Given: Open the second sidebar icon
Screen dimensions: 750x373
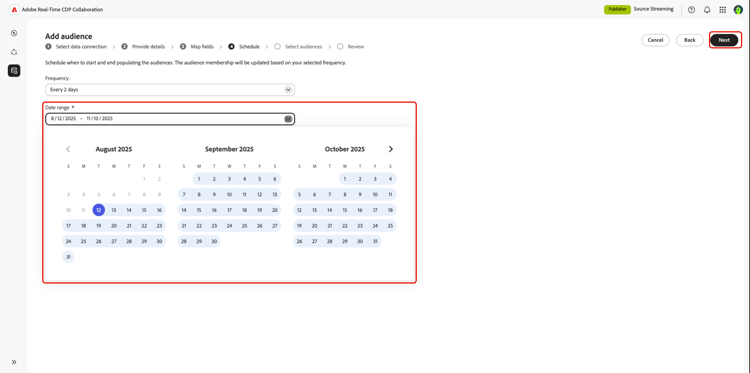Looking at the screenshot, I should point(14,52).
